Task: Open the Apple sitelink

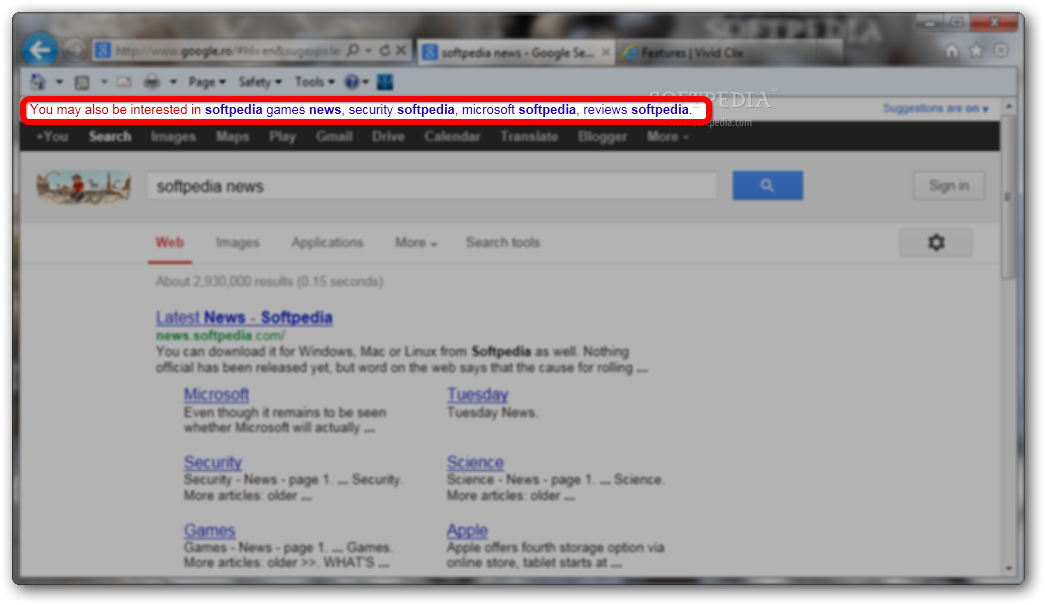Action: pos(467,531)
